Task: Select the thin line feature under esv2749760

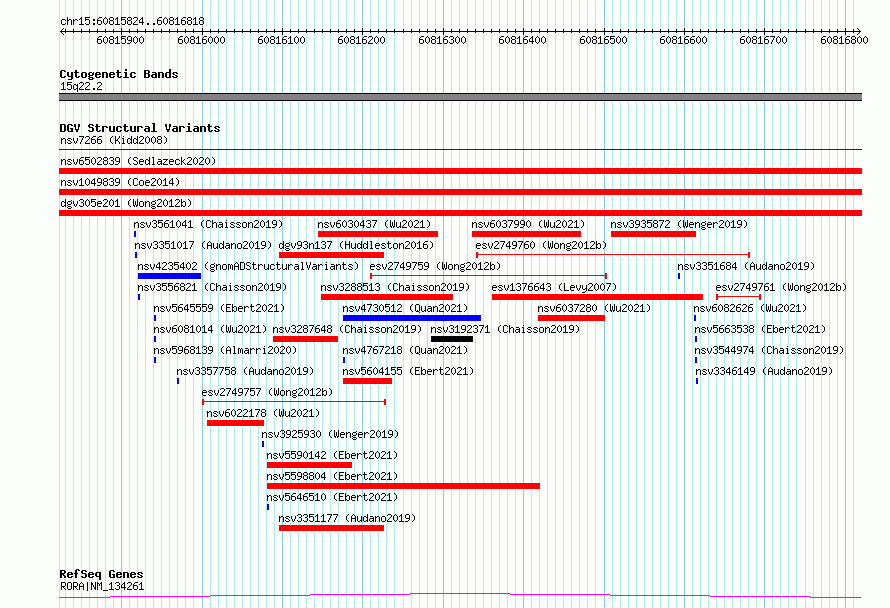Action: (613, 255)
